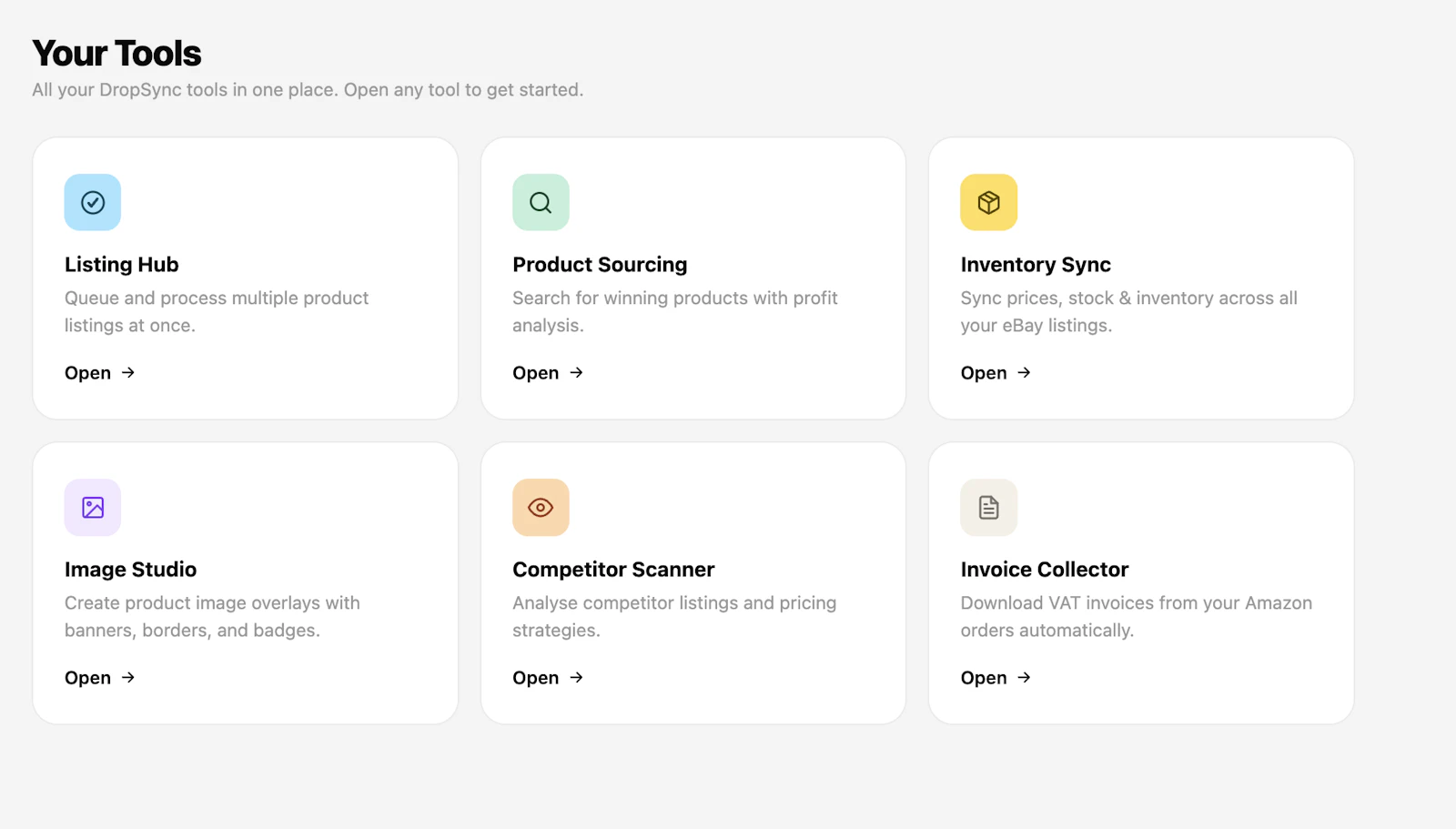Screen dimensions: 1456x829
Task: Click 'Analyse competitor listings and pricing' description
Action: click(x=674, y=616)
